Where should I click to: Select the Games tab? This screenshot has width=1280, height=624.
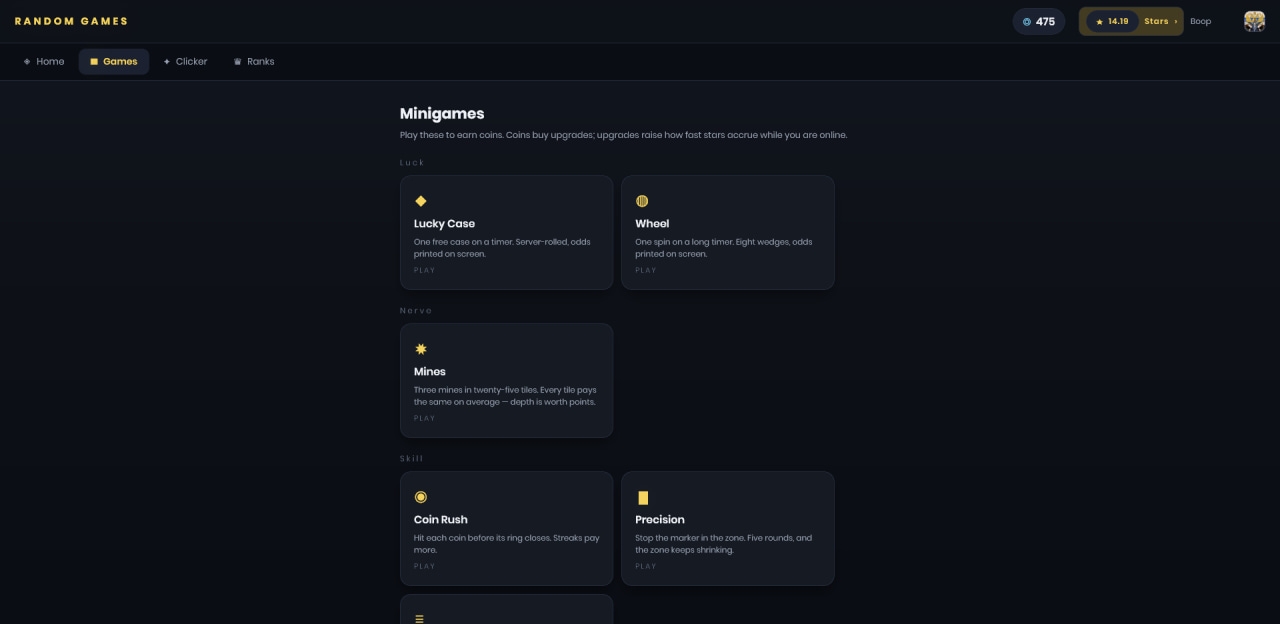[114, 61]
